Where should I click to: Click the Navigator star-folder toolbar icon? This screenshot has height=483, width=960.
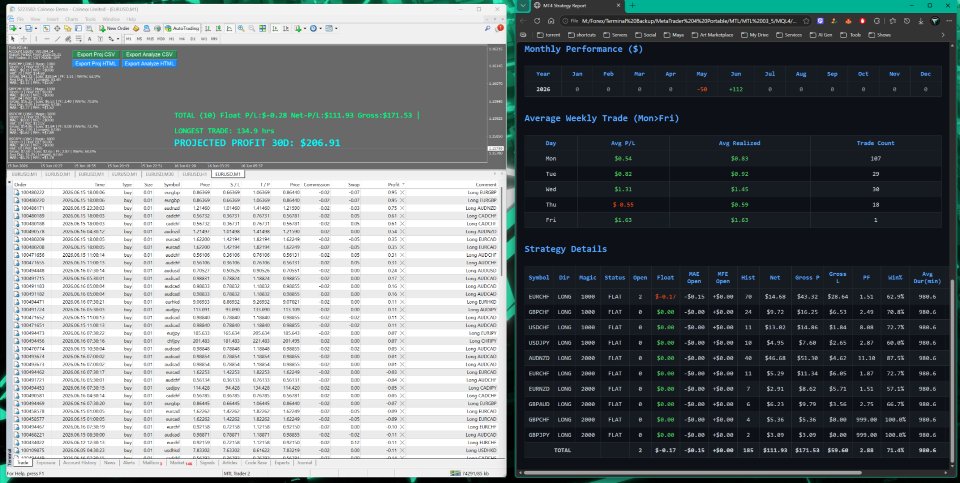68,28
